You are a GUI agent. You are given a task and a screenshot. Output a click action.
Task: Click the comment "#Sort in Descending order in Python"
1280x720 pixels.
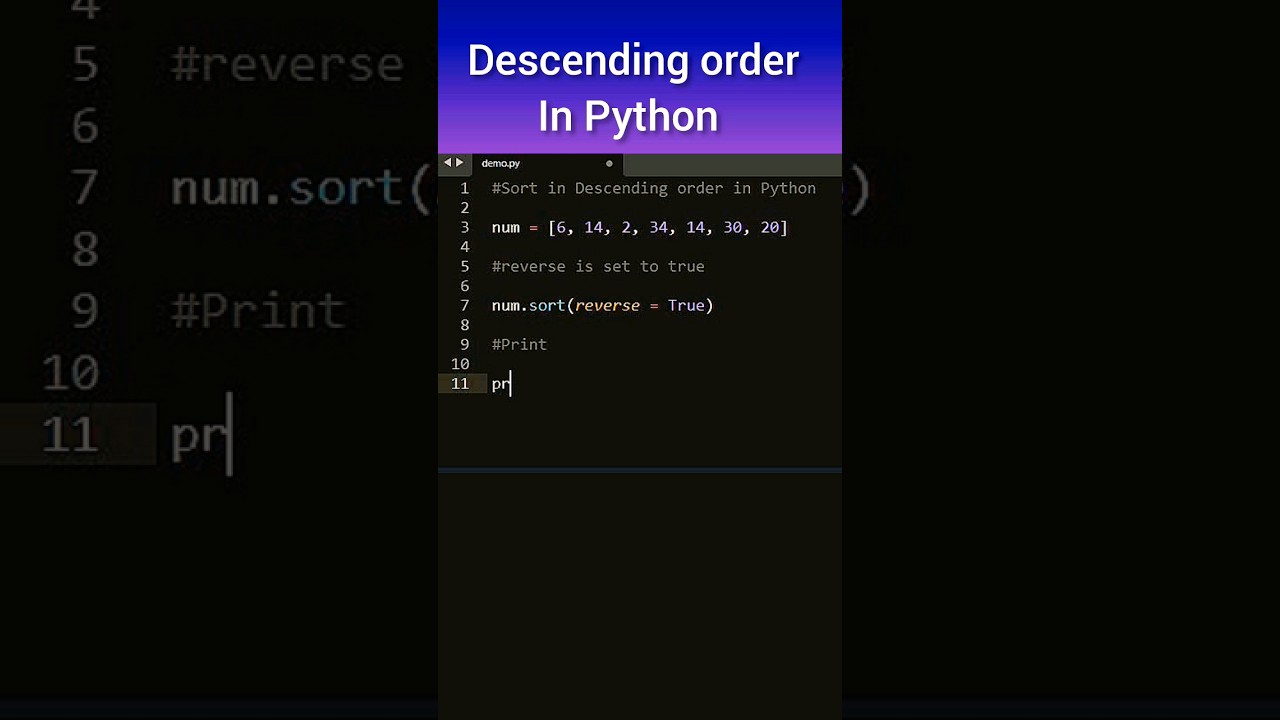coord(654,188)
